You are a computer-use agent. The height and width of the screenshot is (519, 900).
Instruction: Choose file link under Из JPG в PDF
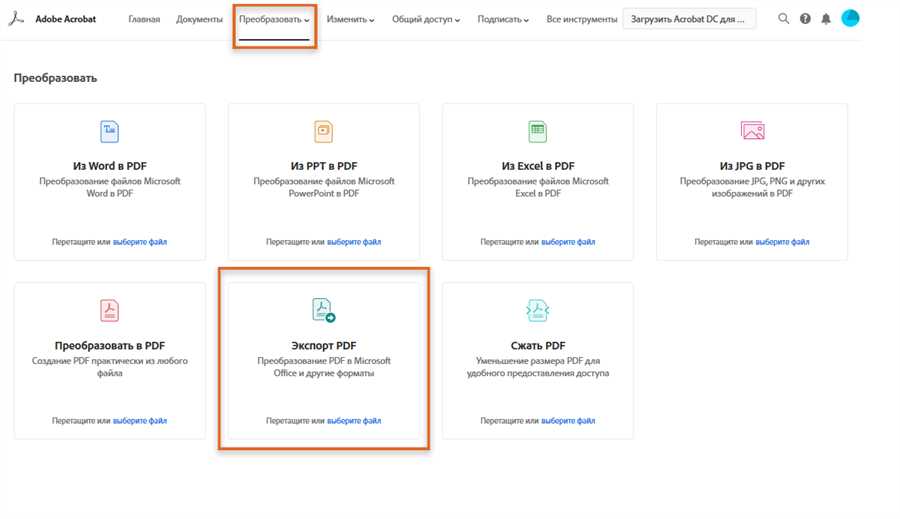click(782, 242)
